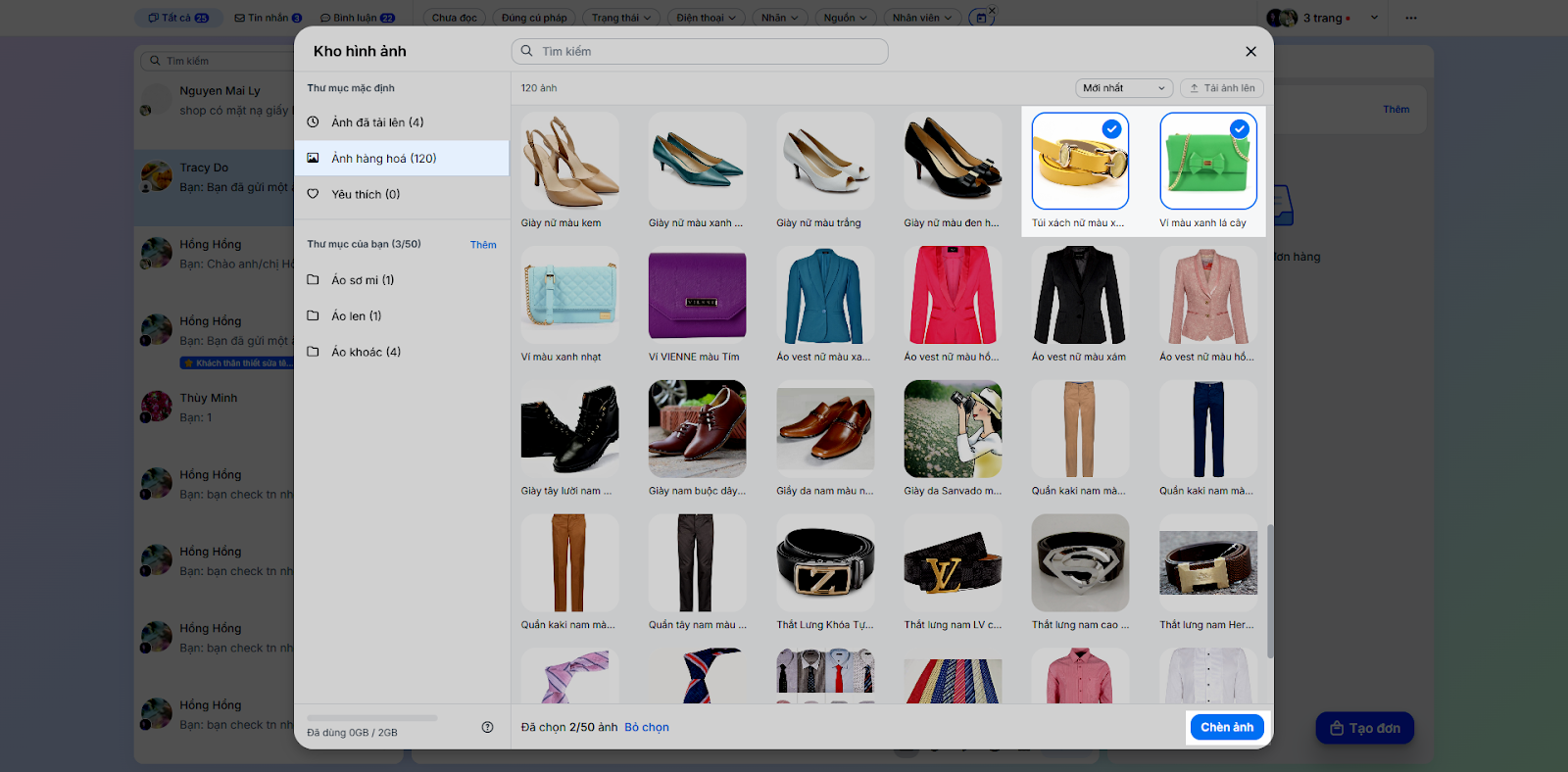Deselect the checked yellow Túi xách image
This screenshot has height=772, width=1568.
click(x=1111, y=128)
